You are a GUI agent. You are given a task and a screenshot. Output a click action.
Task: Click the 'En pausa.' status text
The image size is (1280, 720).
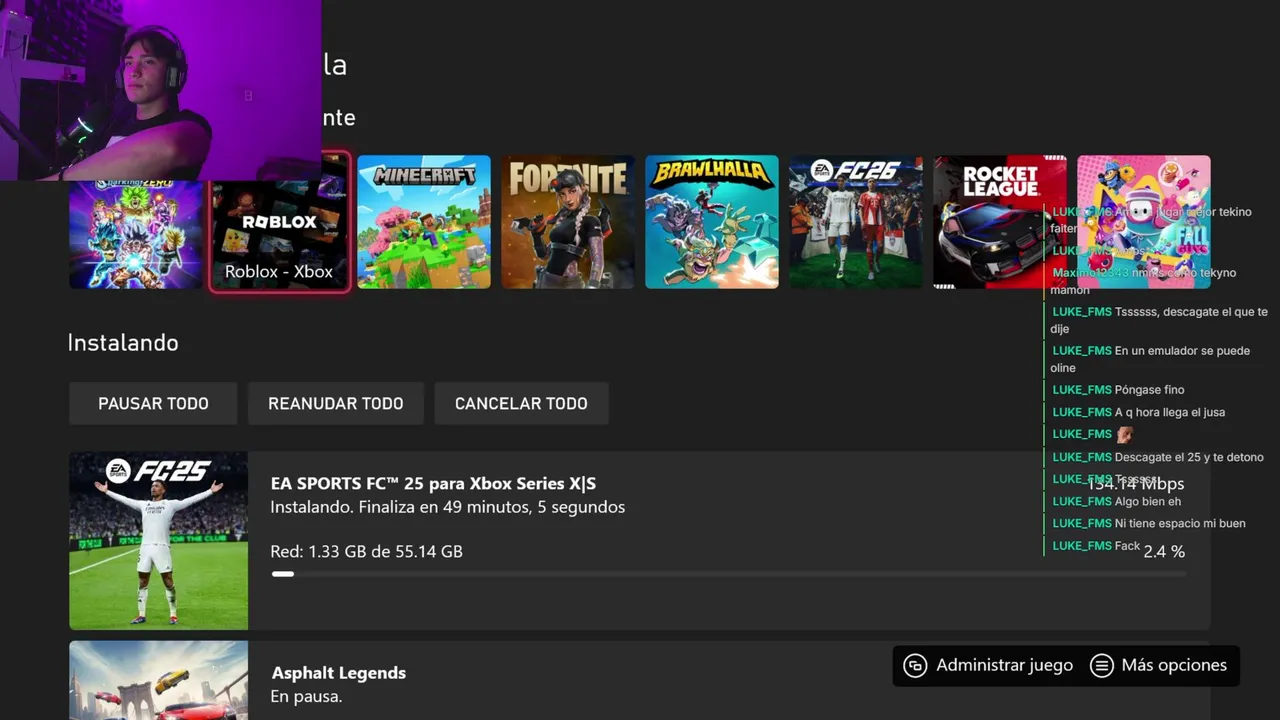[306, 696]
